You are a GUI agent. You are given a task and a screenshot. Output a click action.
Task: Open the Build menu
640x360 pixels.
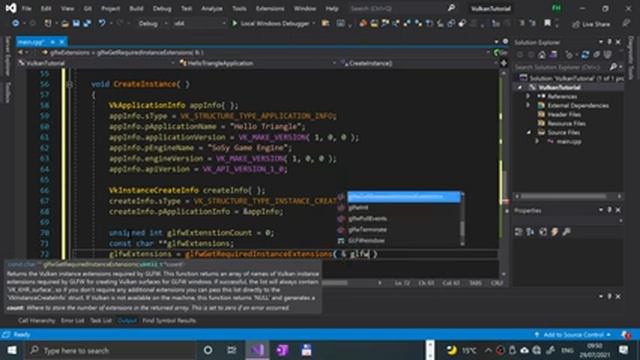pyautogui.click(x=136, y=8)
